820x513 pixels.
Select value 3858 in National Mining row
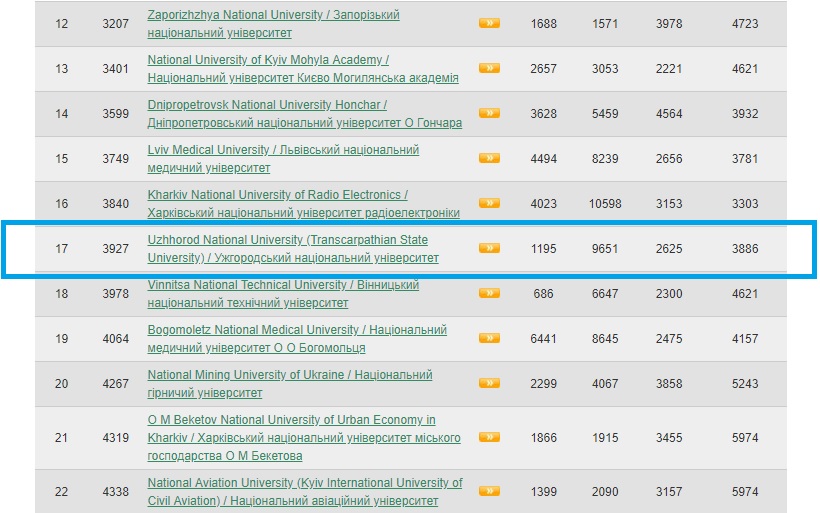(x=669, y=384)
